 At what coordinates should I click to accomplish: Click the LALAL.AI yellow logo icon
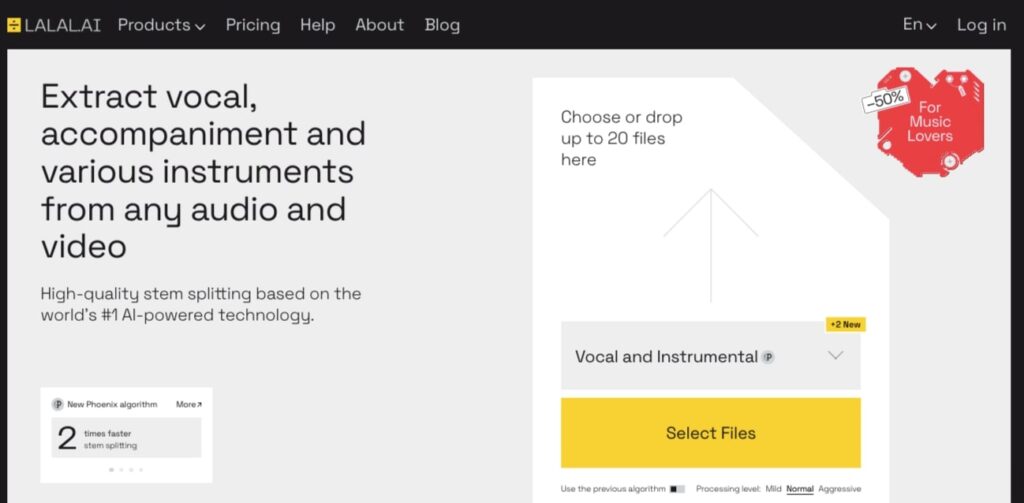(x=14, y=25)
